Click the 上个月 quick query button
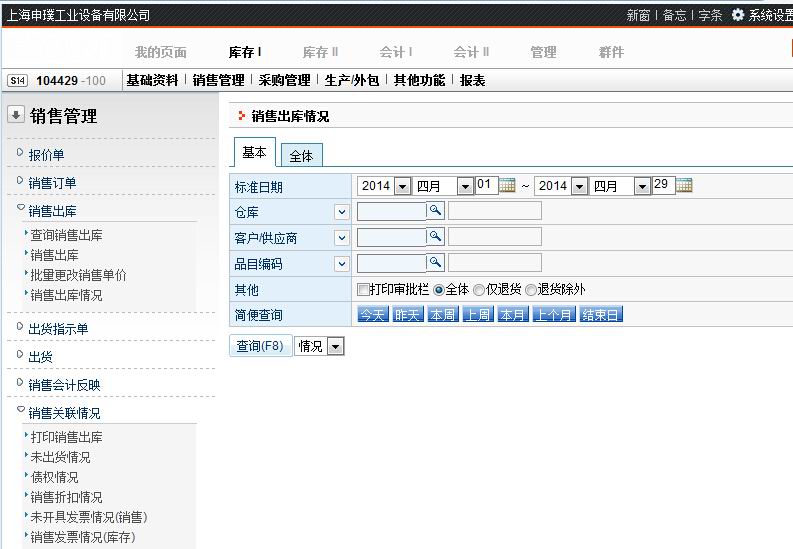The width and height of the screenshot is (793, 549). (x=553, y=315)
